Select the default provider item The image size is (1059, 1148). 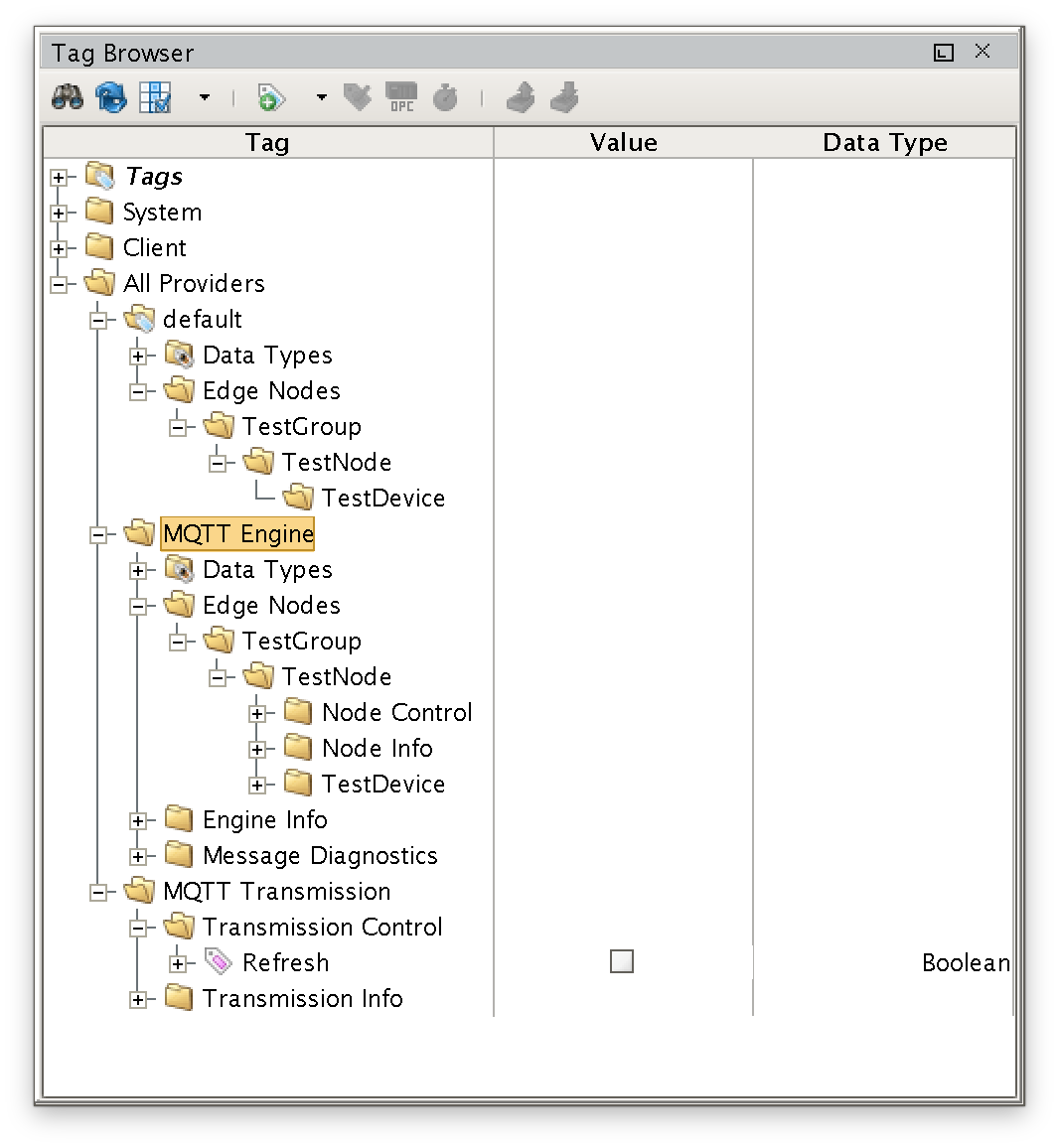click(202, 319)
